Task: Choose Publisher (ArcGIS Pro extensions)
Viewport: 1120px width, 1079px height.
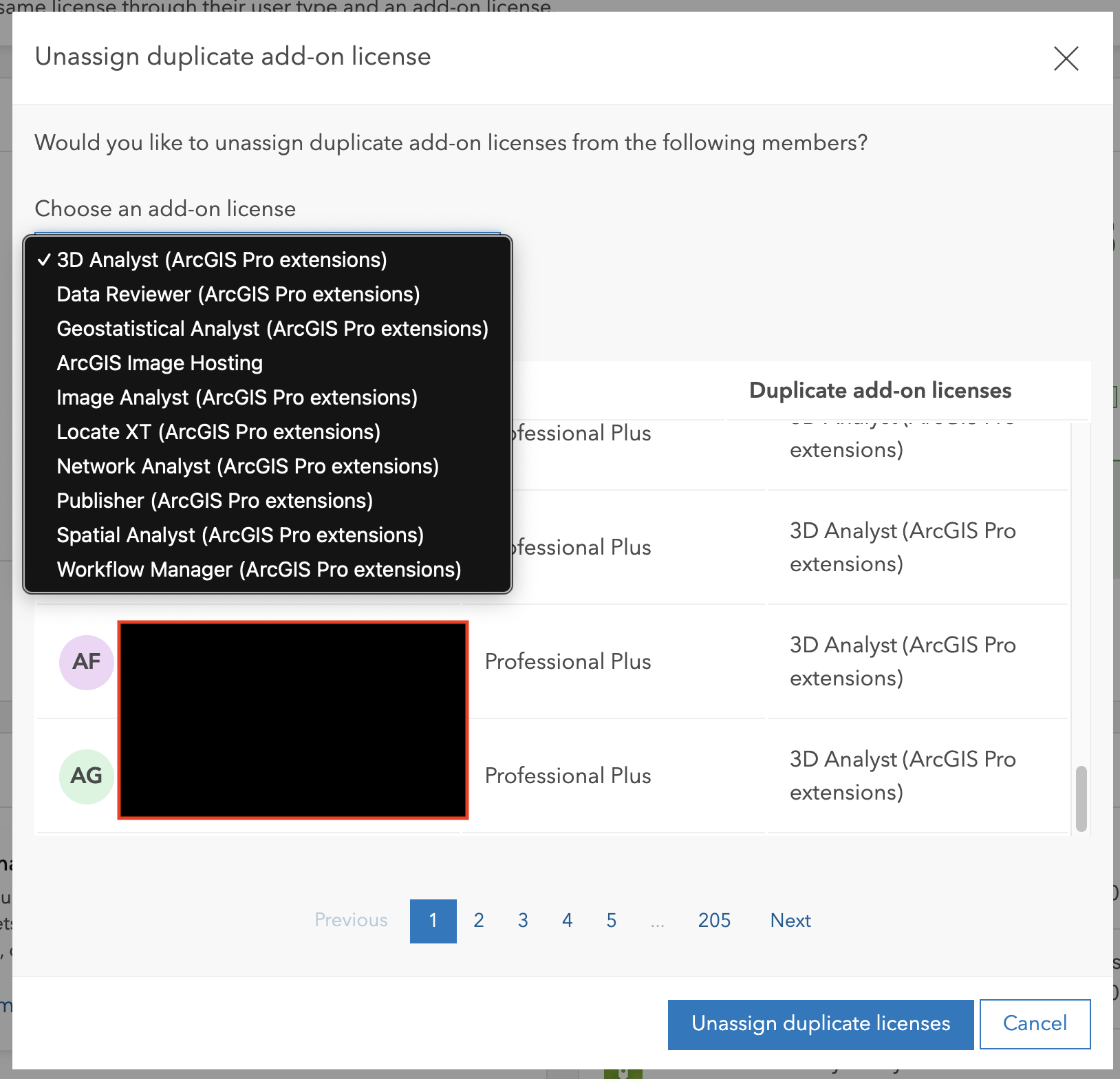Action: pyautogui.click(x=268, y=501)
